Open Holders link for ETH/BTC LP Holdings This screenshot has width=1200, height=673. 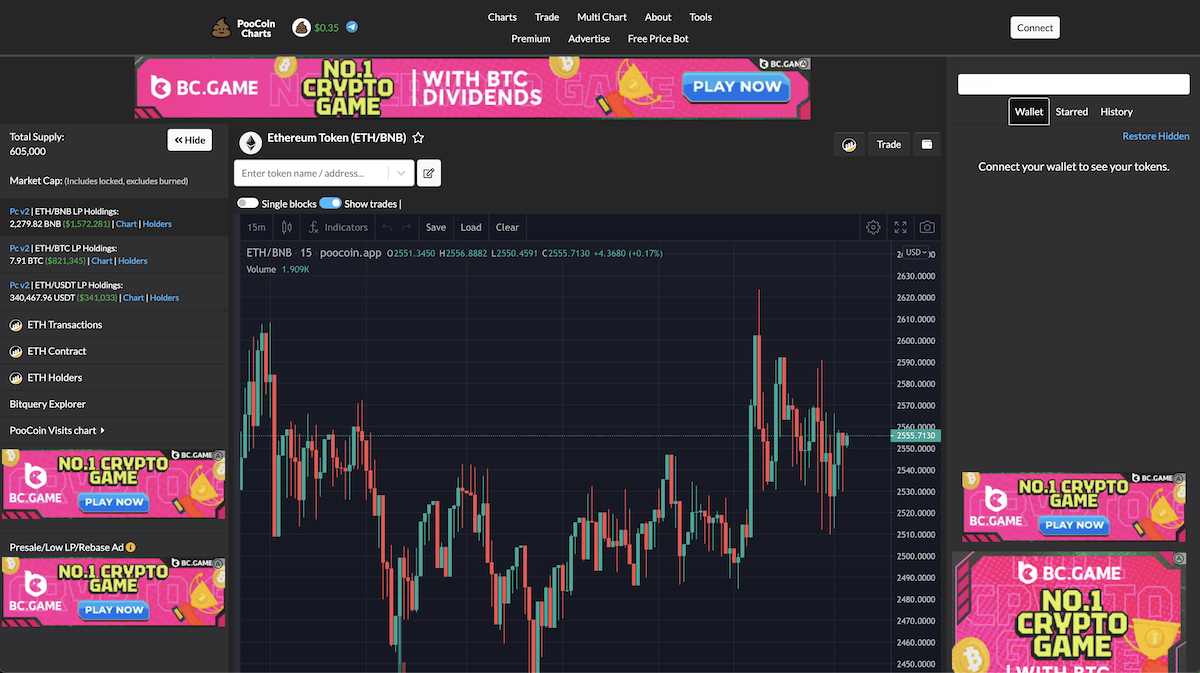[132, 261]
